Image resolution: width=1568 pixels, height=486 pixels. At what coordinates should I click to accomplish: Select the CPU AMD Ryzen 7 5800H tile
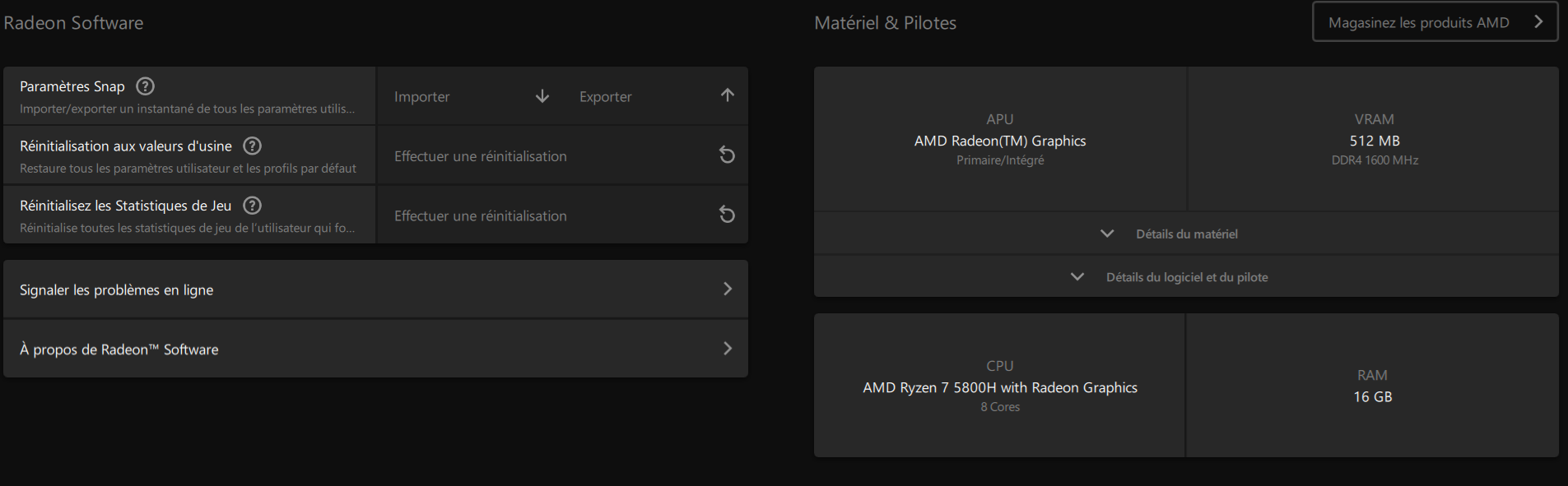tap(999, 386)
